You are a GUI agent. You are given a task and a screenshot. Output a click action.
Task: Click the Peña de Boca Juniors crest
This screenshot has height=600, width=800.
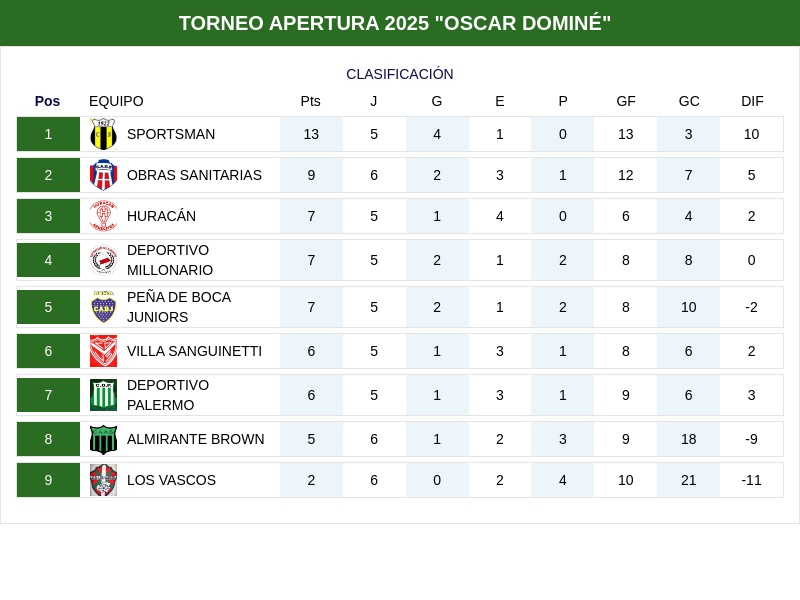(x=103, y=307)
